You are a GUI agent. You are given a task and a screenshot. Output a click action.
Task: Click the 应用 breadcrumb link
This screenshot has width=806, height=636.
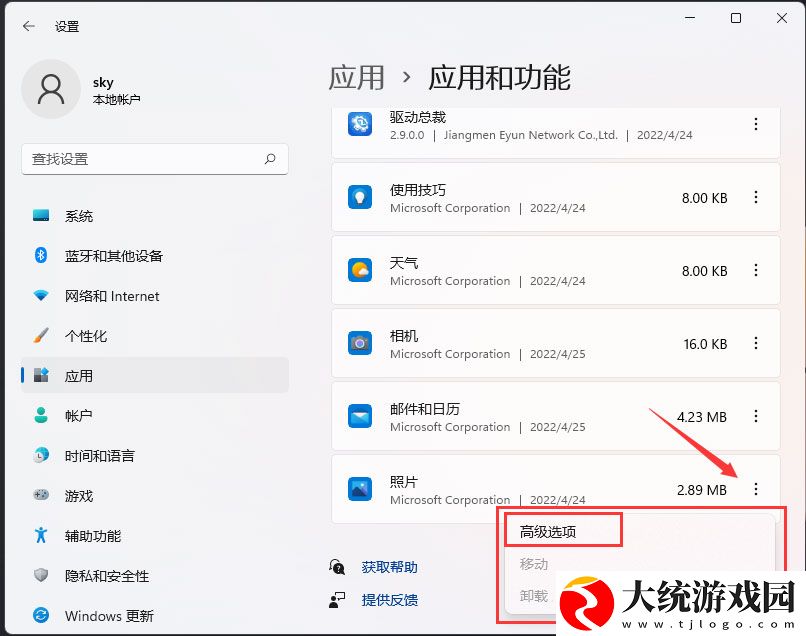point(356,78)
